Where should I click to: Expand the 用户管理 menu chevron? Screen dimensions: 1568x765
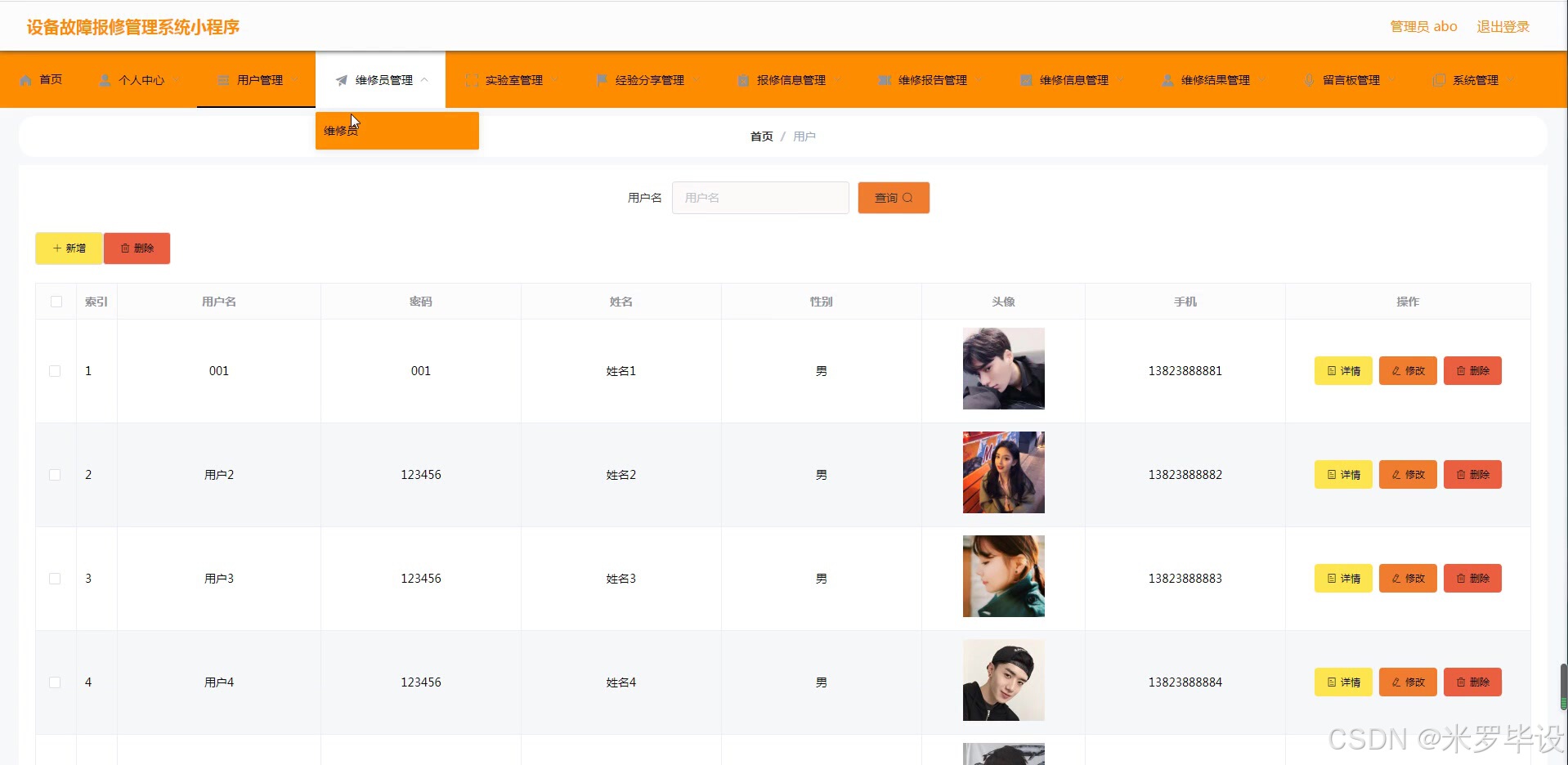pos(294,80)
